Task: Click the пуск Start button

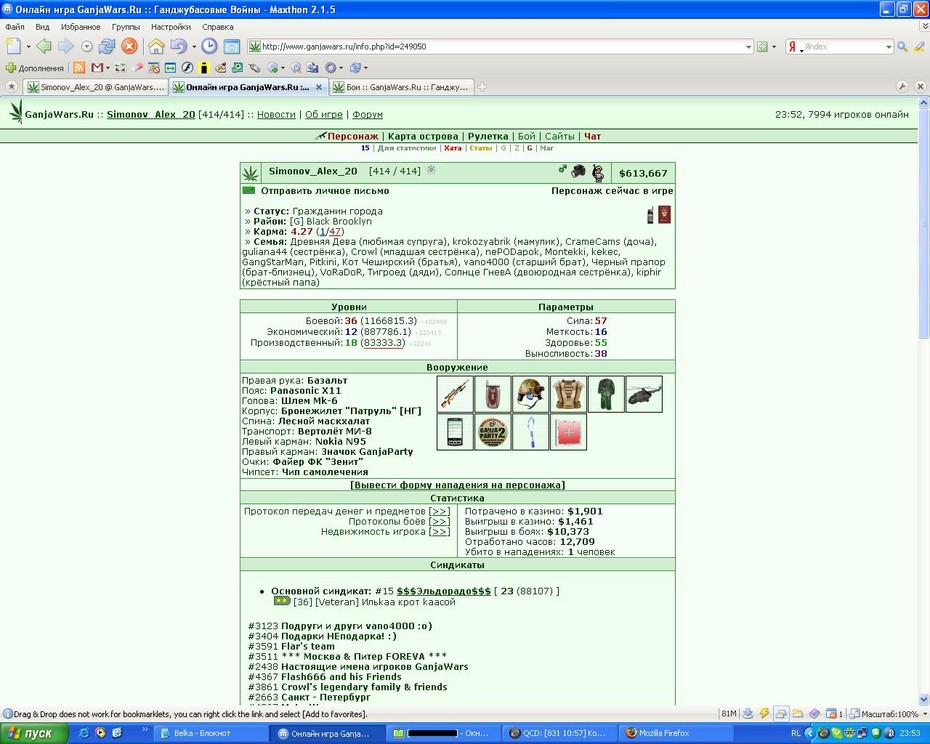Action: point(33,733)
